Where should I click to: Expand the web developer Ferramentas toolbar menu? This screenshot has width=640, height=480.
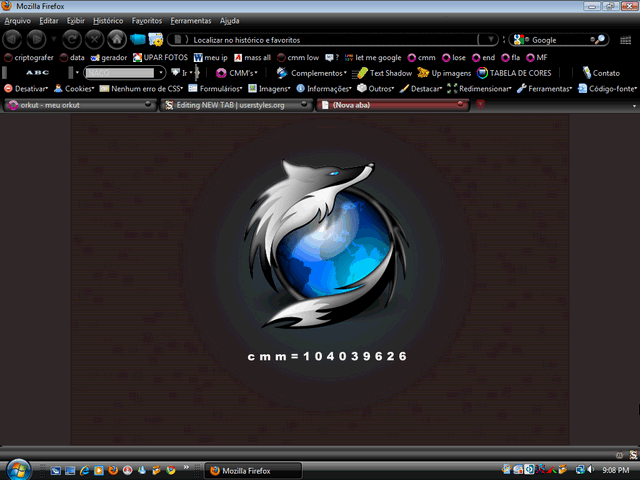coord(544,89)
